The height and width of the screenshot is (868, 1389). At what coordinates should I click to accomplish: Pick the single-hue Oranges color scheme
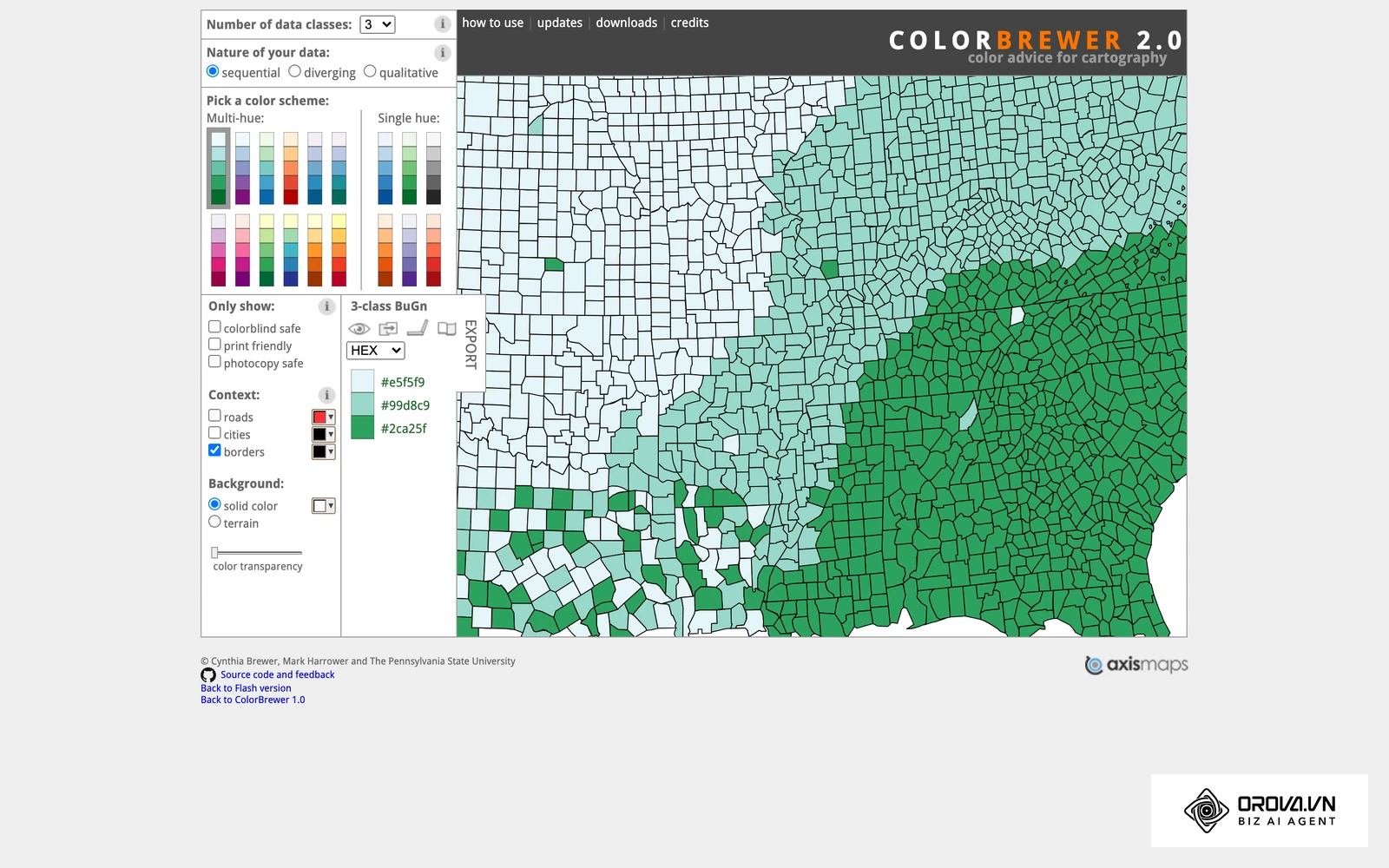[385, 250]
